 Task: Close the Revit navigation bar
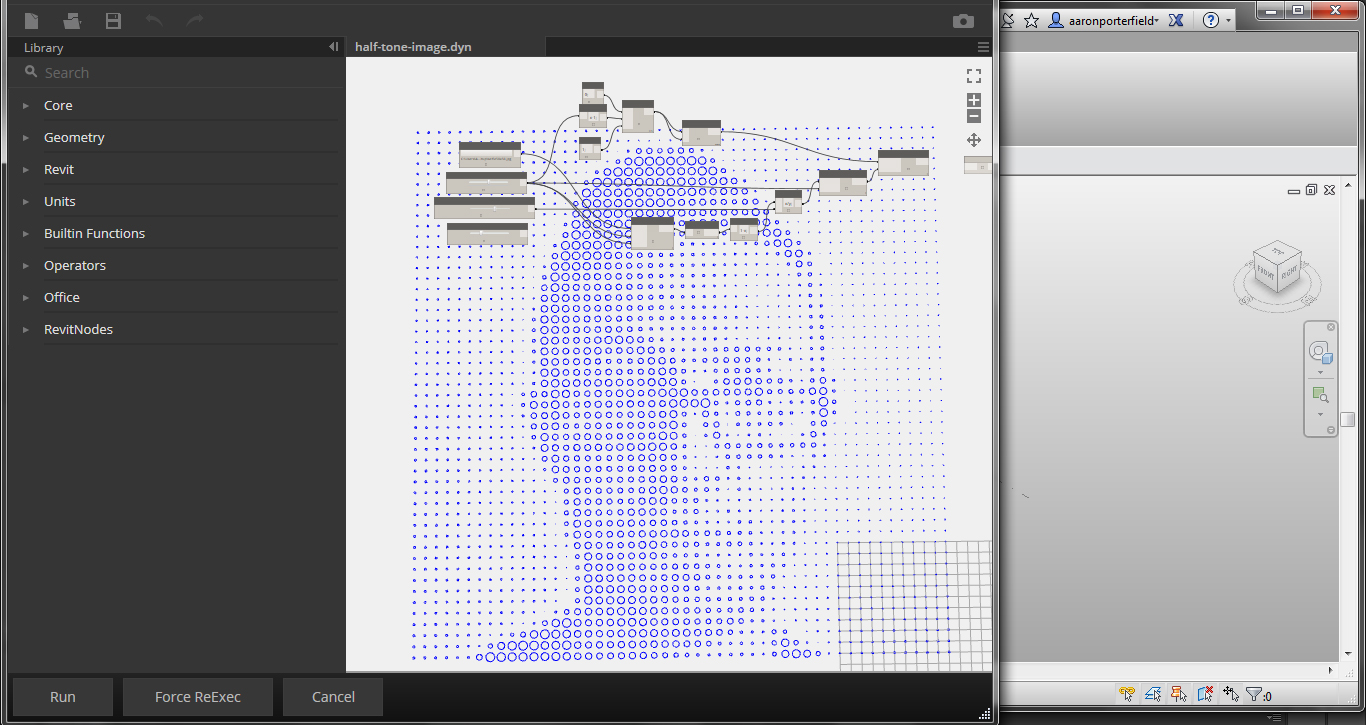(x=1331, y=327)
